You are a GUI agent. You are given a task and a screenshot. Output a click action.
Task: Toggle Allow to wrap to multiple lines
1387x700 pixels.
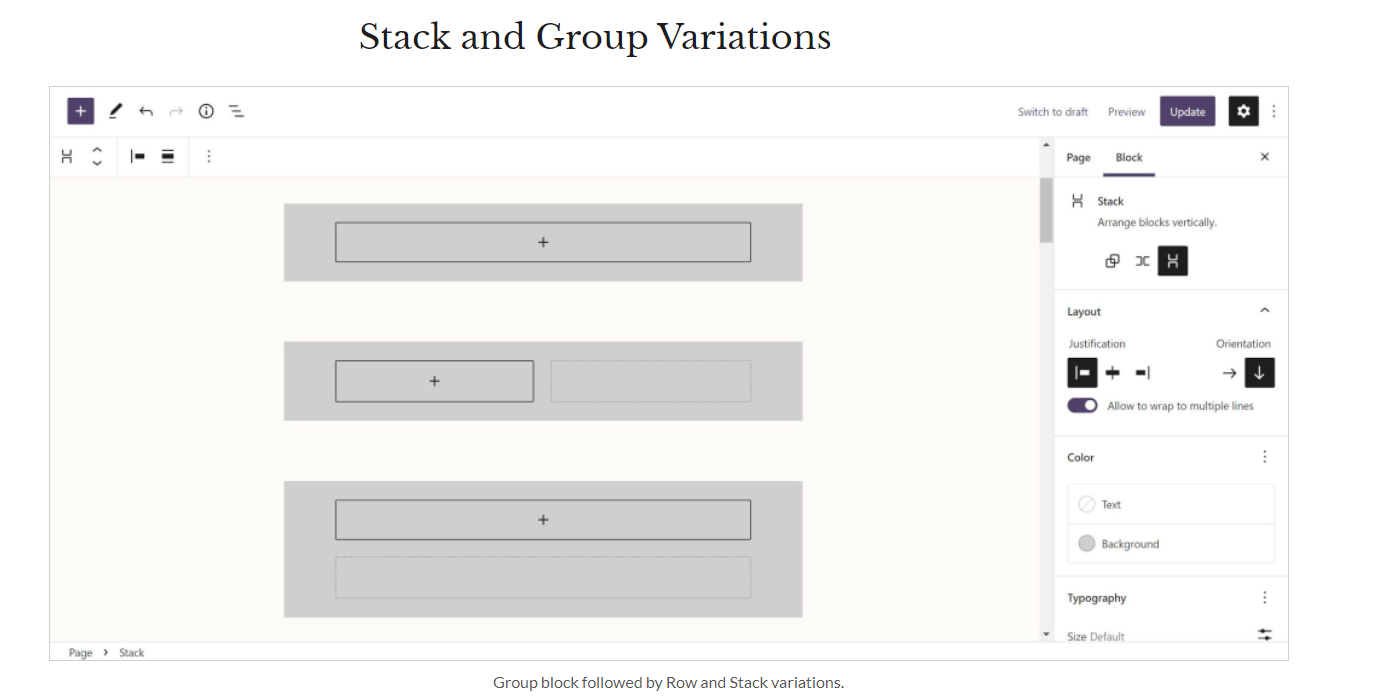point(1082,405)
